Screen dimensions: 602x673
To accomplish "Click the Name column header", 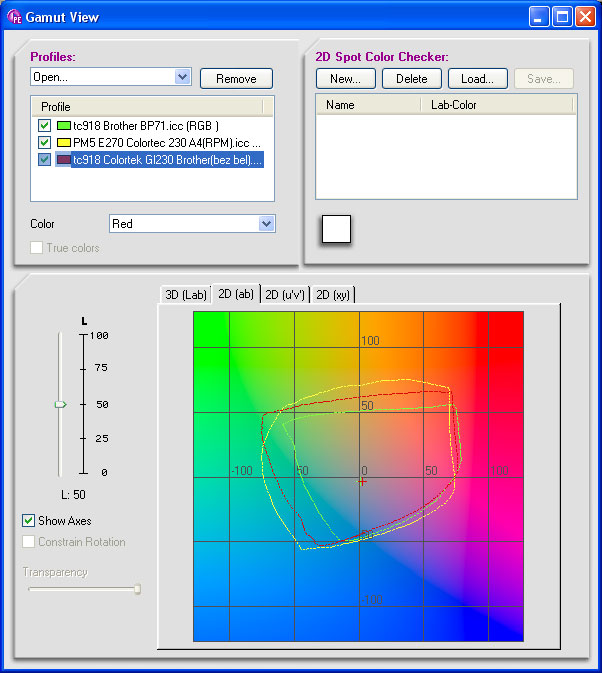I will point(369,105).
